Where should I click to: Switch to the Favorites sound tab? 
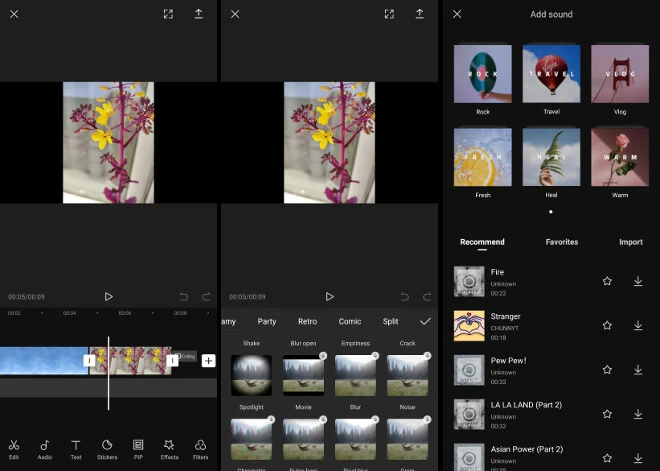click(x=561, y=242)
